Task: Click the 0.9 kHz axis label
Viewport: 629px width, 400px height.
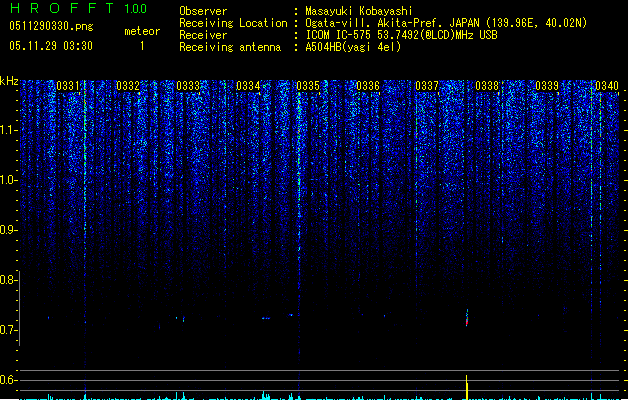Action: pyautogui.click(x=8, y=230)
